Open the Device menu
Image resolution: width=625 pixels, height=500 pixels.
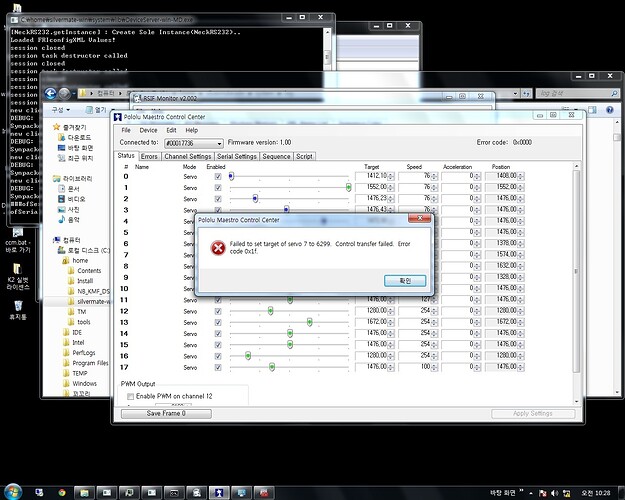[148, 130]
